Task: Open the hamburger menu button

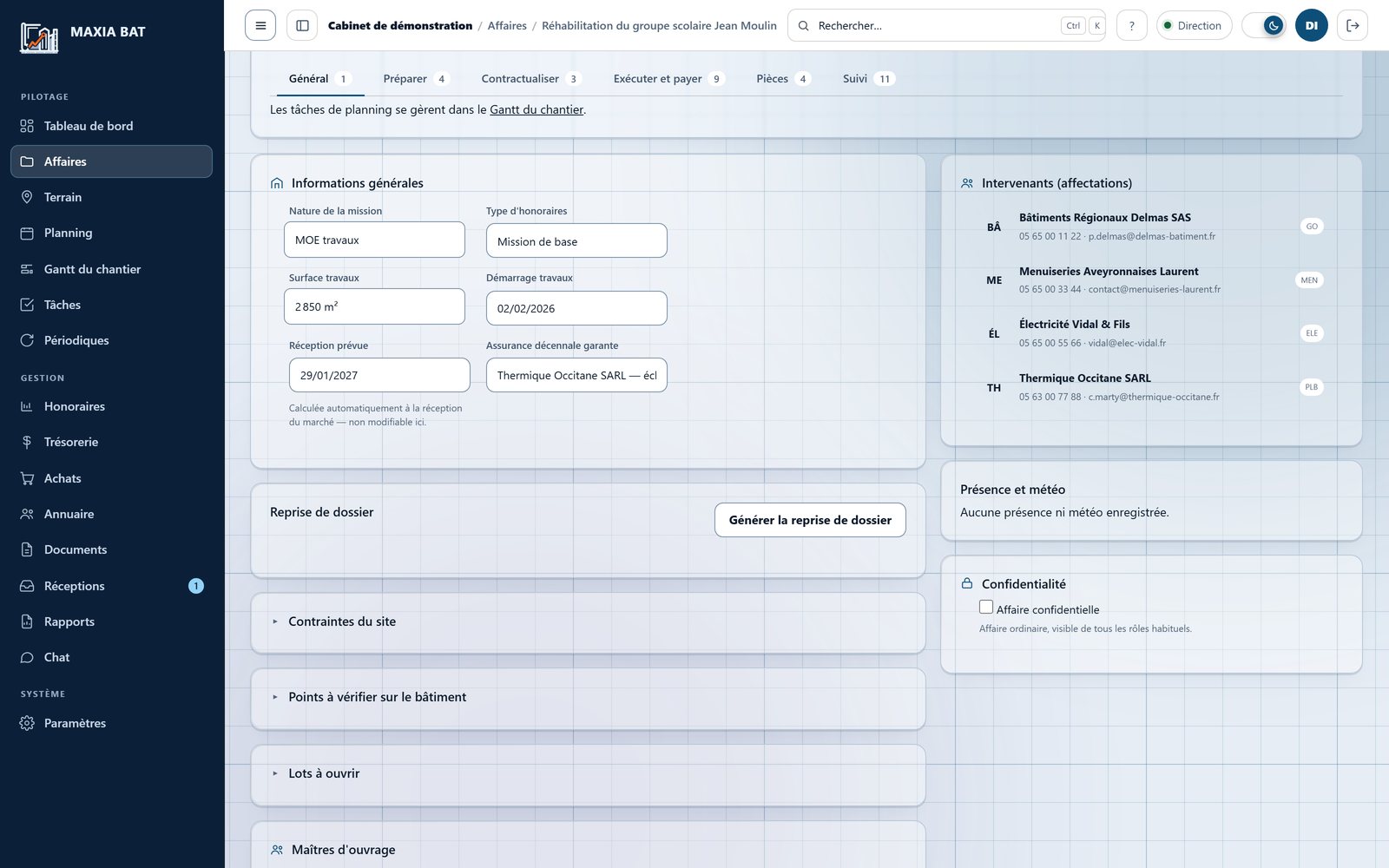Action: (x=260, y=25)
